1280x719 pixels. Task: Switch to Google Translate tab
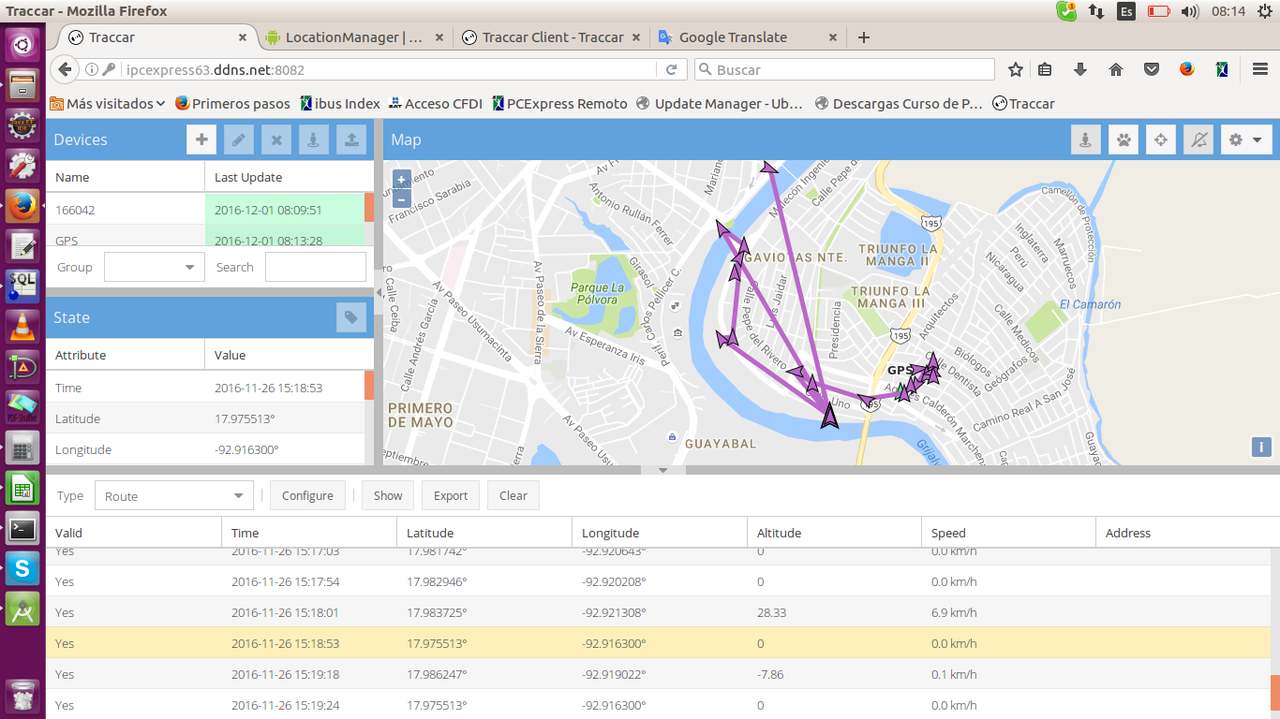[733, 37]
